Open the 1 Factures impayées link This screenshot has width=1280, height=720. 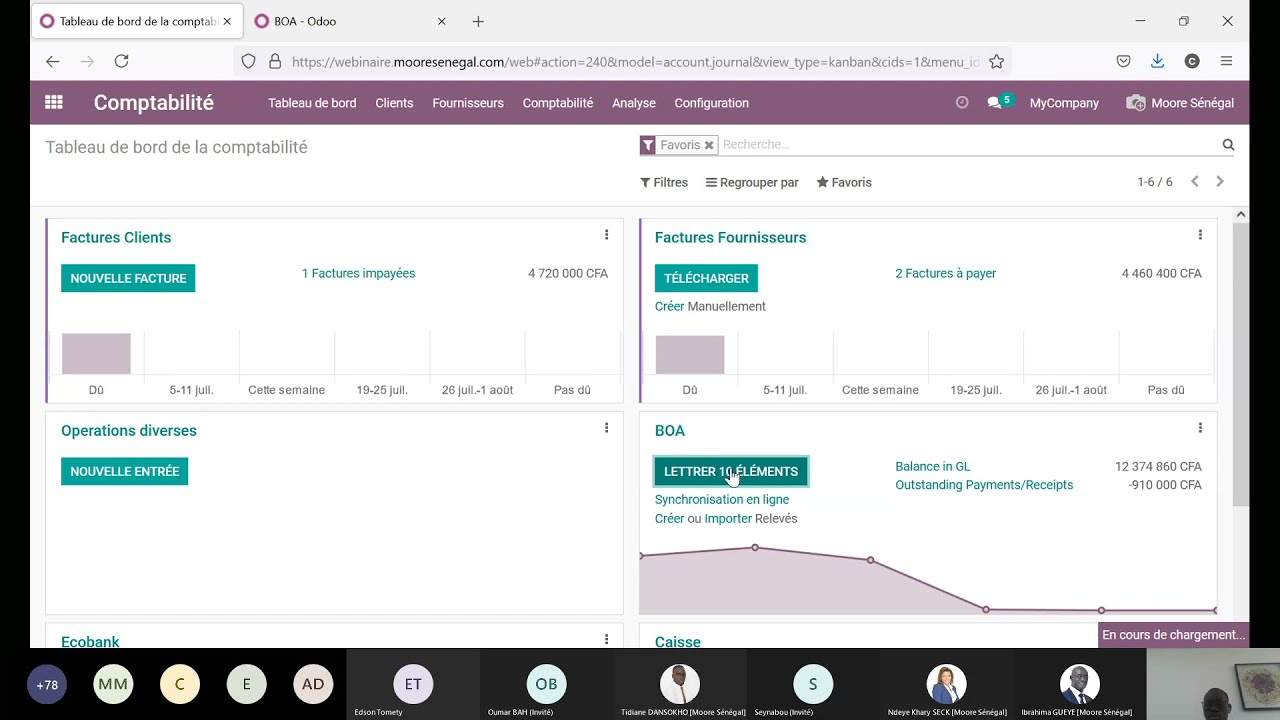358,273
